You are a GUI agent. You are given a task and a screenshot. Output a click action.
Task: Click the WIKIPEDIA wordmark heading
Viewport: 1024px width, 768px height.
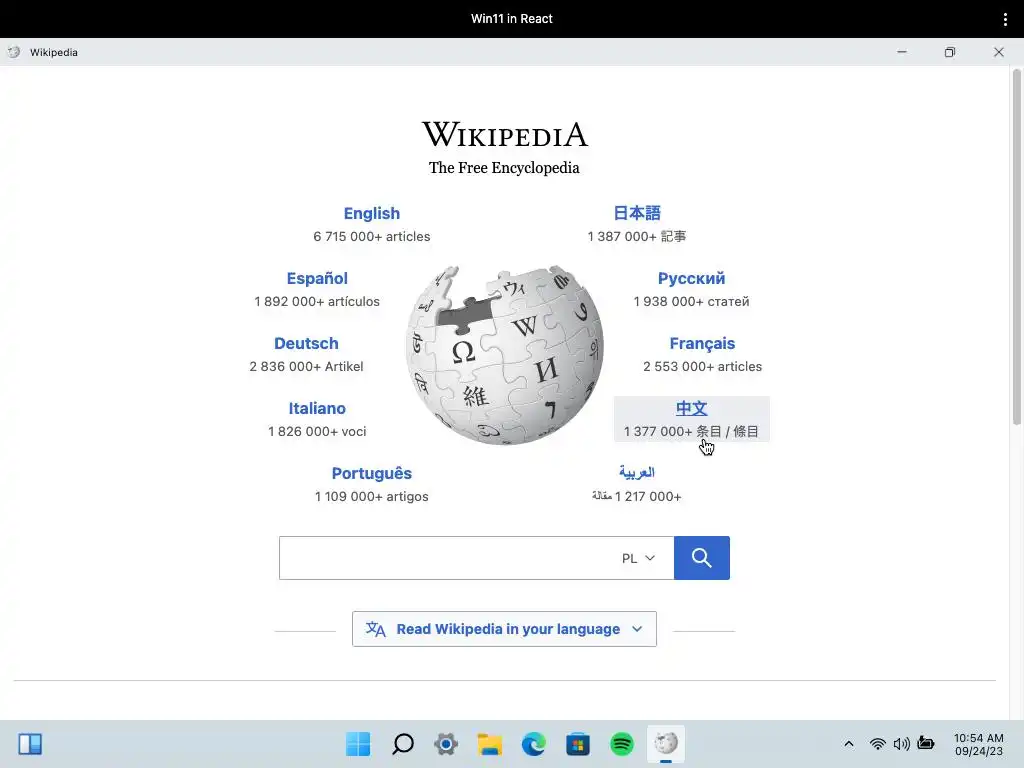pyautogui.click(x=504, y=135)
